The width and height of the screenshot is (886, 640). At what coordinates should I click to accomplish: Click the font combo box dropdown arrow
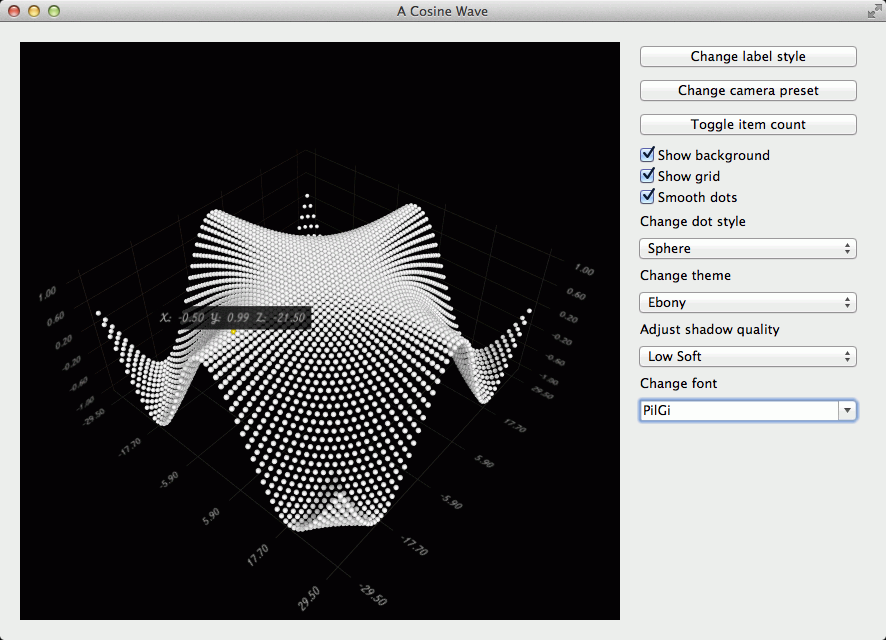tap(847, 410)
